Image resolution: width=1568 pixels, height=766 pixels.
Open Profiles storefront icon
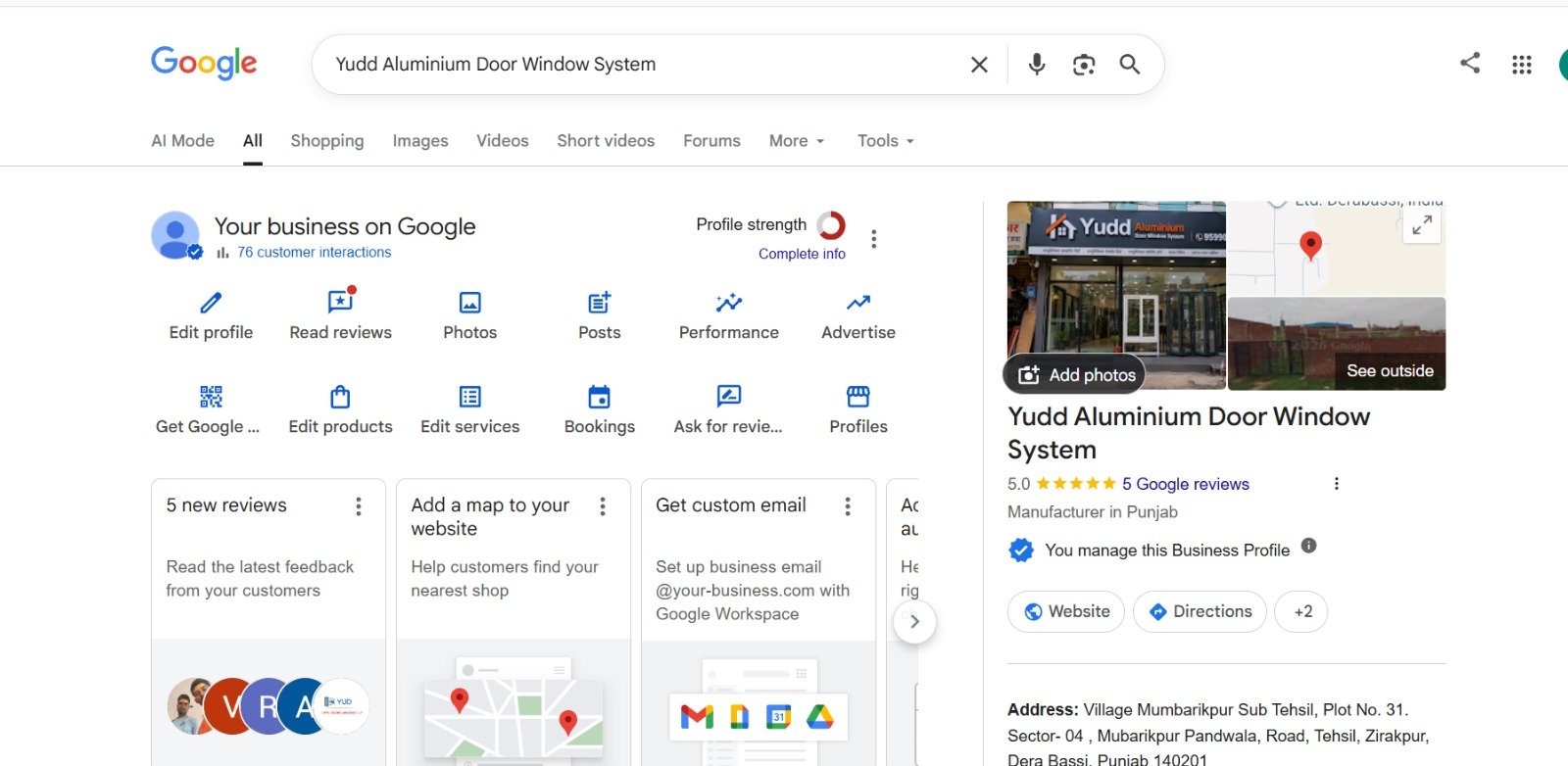point(858,396)
